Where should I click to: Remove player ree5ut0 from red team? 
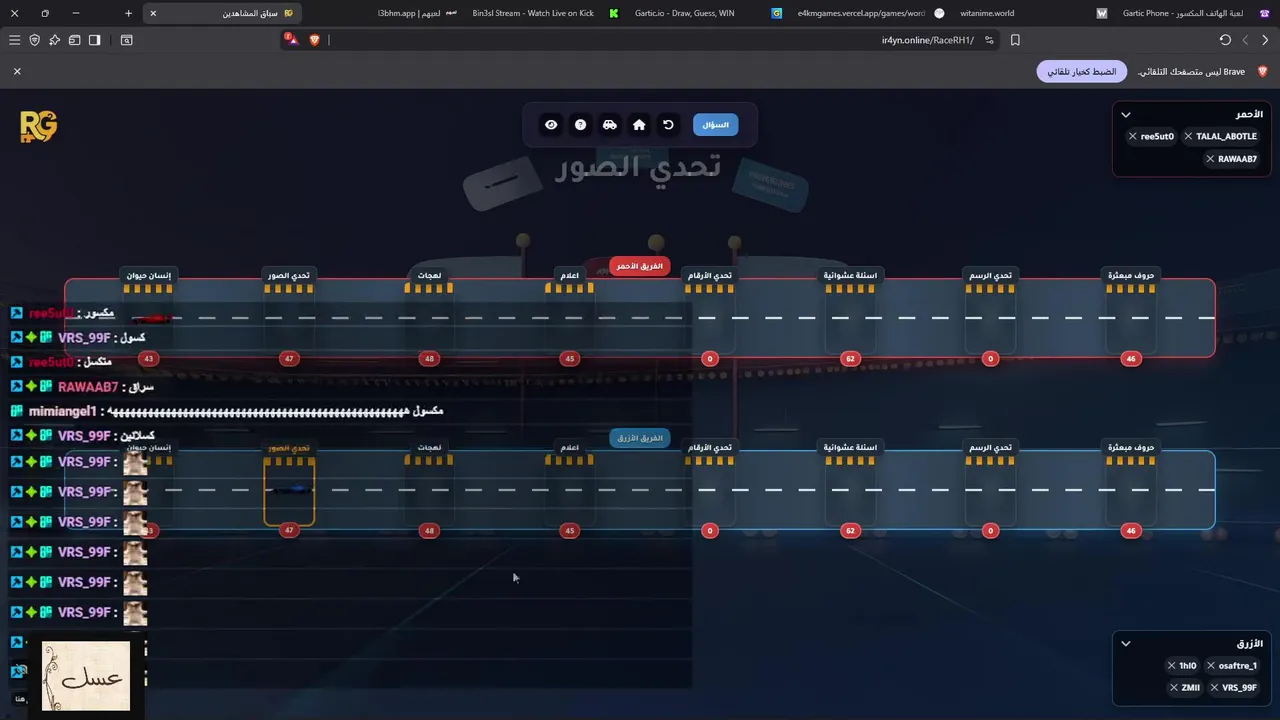(1133, 136)
